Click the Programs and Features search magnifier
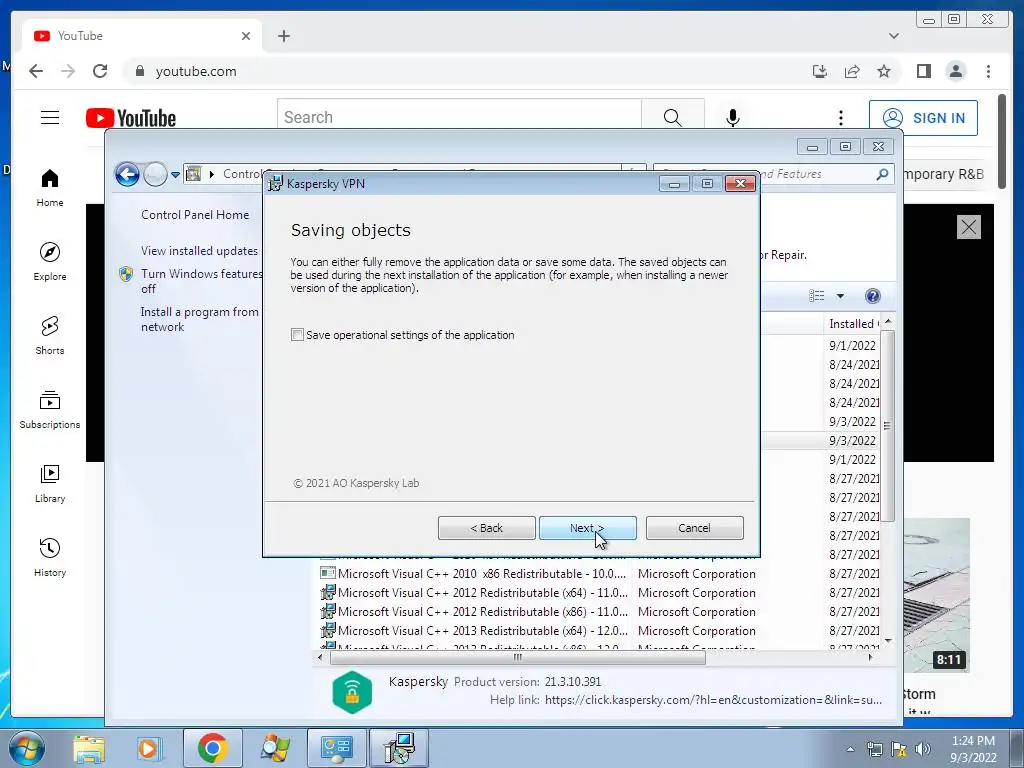This screenshot has width=1024, height=768. point(882,174)
